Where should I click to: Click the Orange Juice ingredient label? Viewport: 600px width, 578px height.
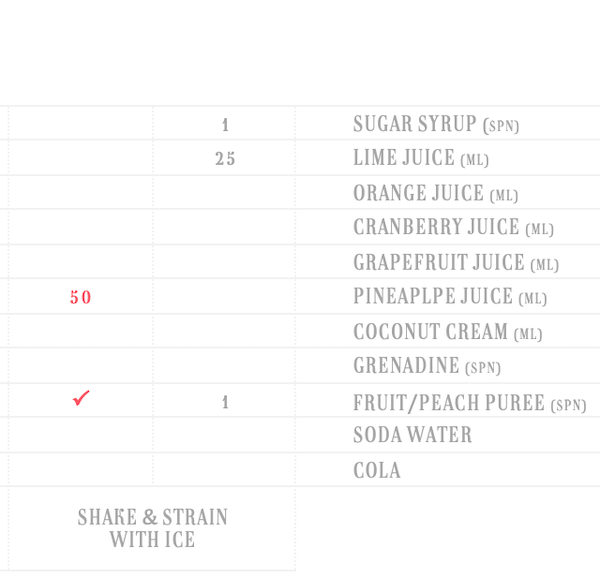(435, 194)
